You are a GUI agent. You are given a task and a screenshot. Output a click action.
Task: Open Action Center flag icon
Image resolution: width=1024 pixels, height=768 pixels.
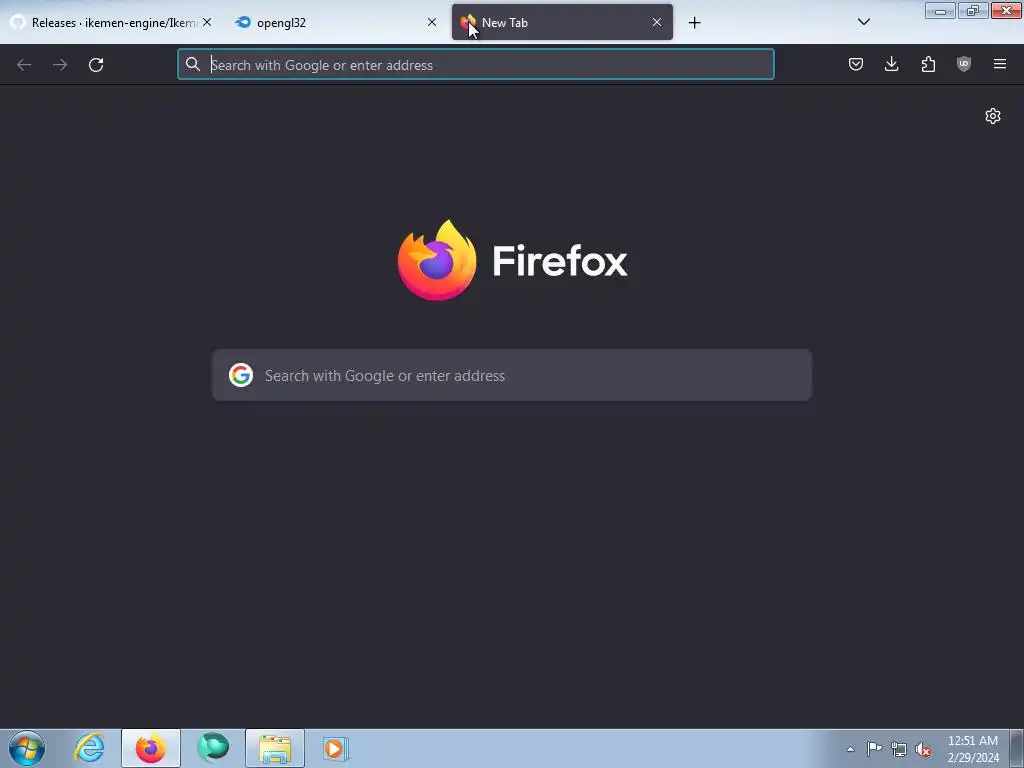click(x=874, y=749)
